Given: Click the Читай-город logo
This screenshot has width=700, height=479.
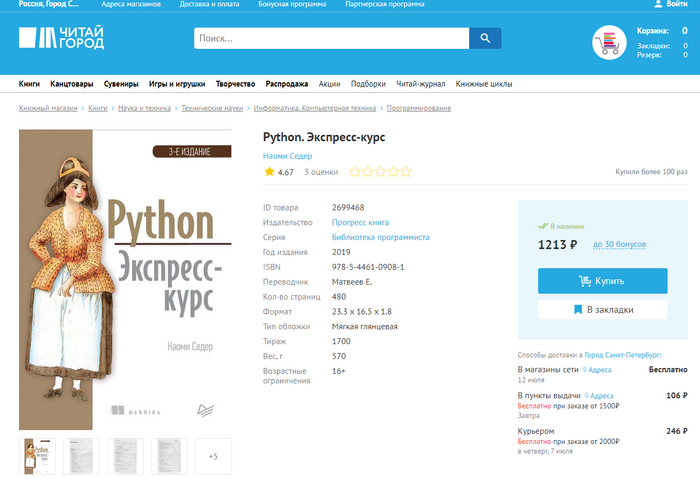Looking at the screenshot, I should [60, 39].
